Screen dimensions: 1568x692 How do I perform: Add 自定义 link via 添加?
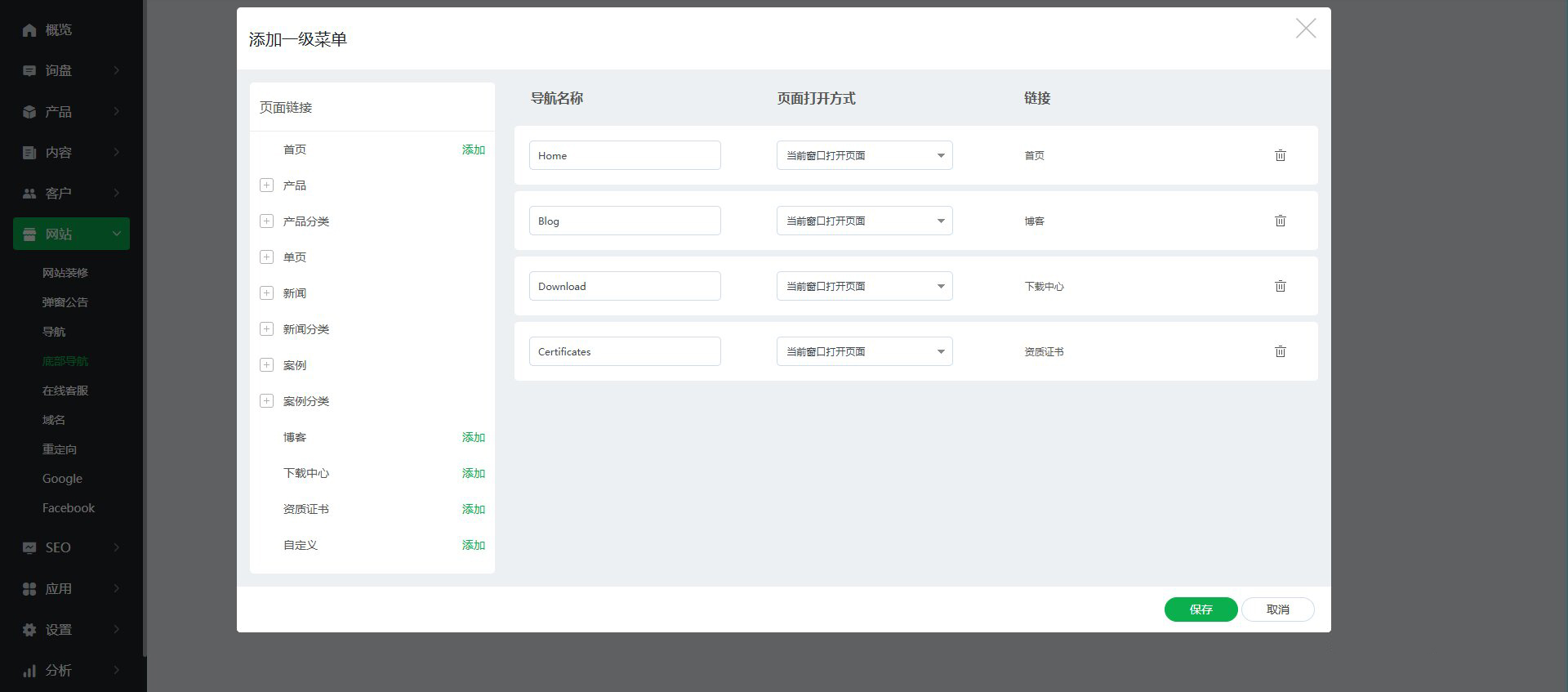(473, 545)
